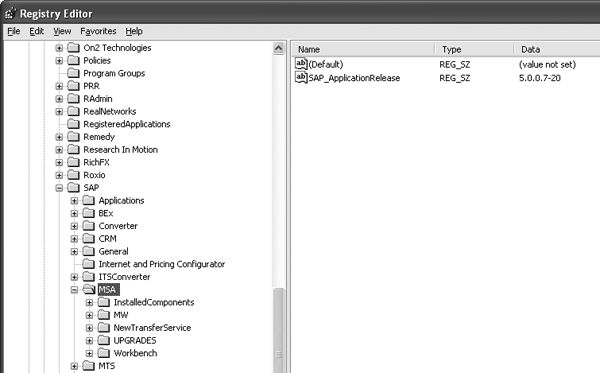
Task: Click the BEx folder icon
Action: point(88,213)
